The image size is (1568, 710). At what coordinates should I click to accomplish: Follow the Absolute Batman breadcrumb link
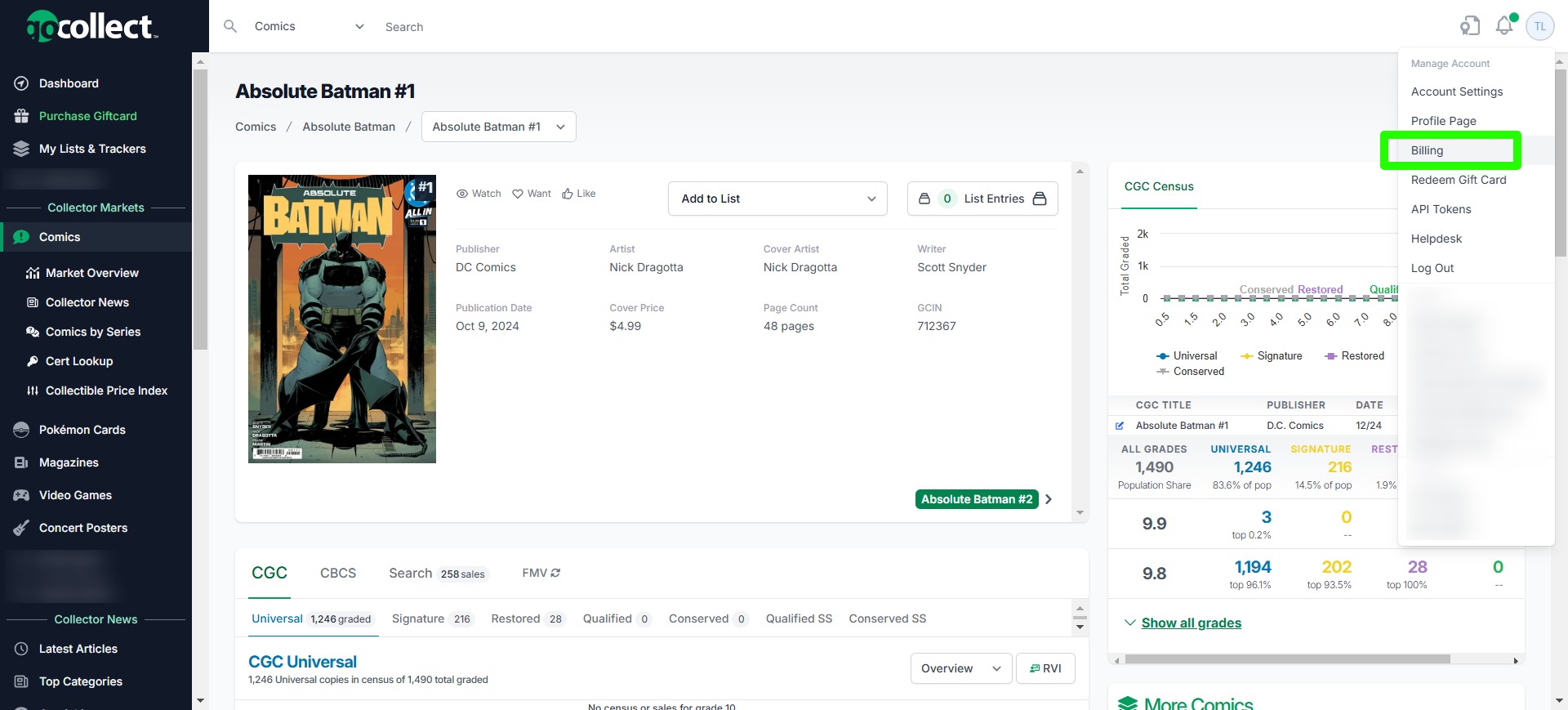tap(349, 127)
